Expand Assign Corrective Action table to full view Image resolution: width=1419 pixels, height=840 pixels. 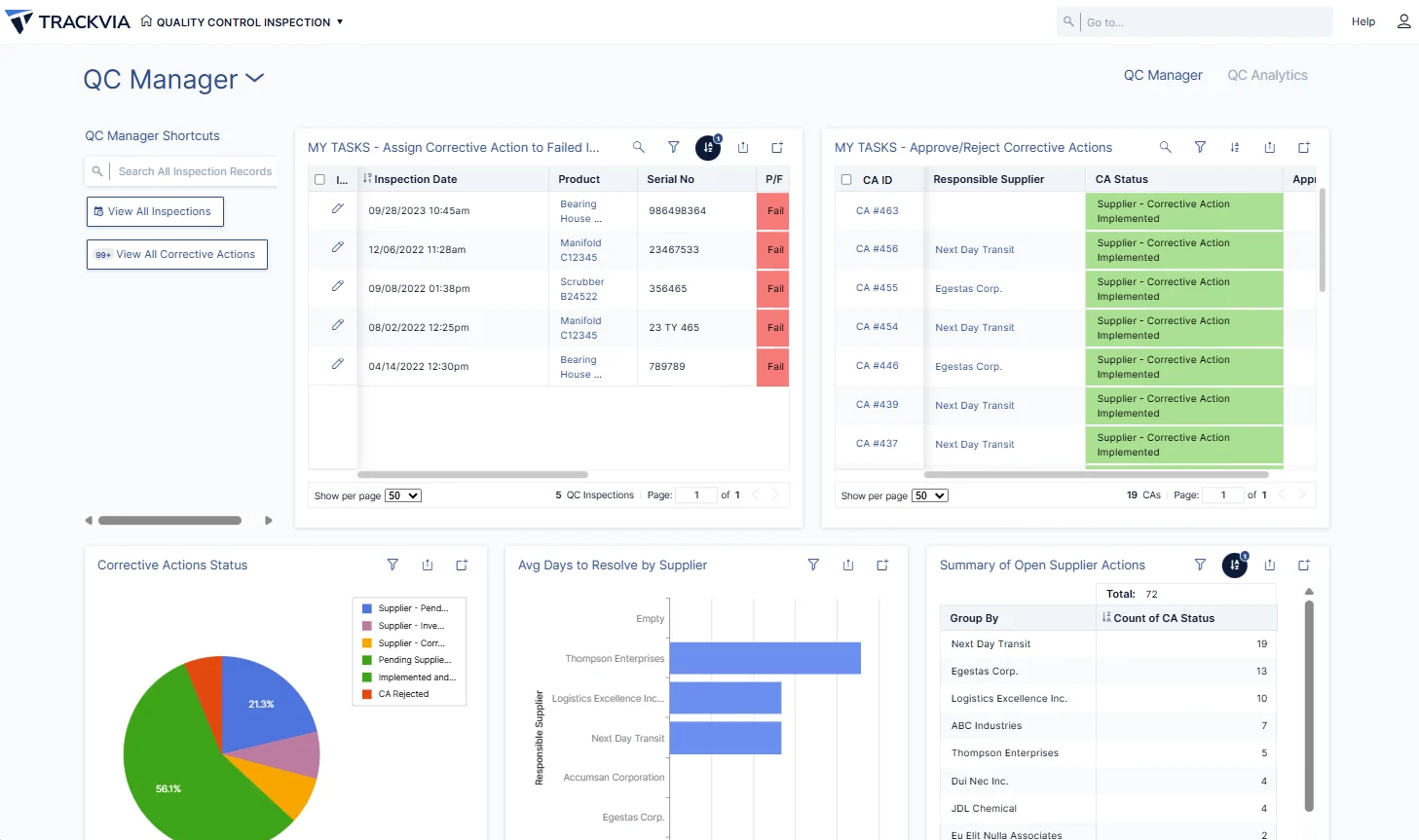[x=777, y=147]
